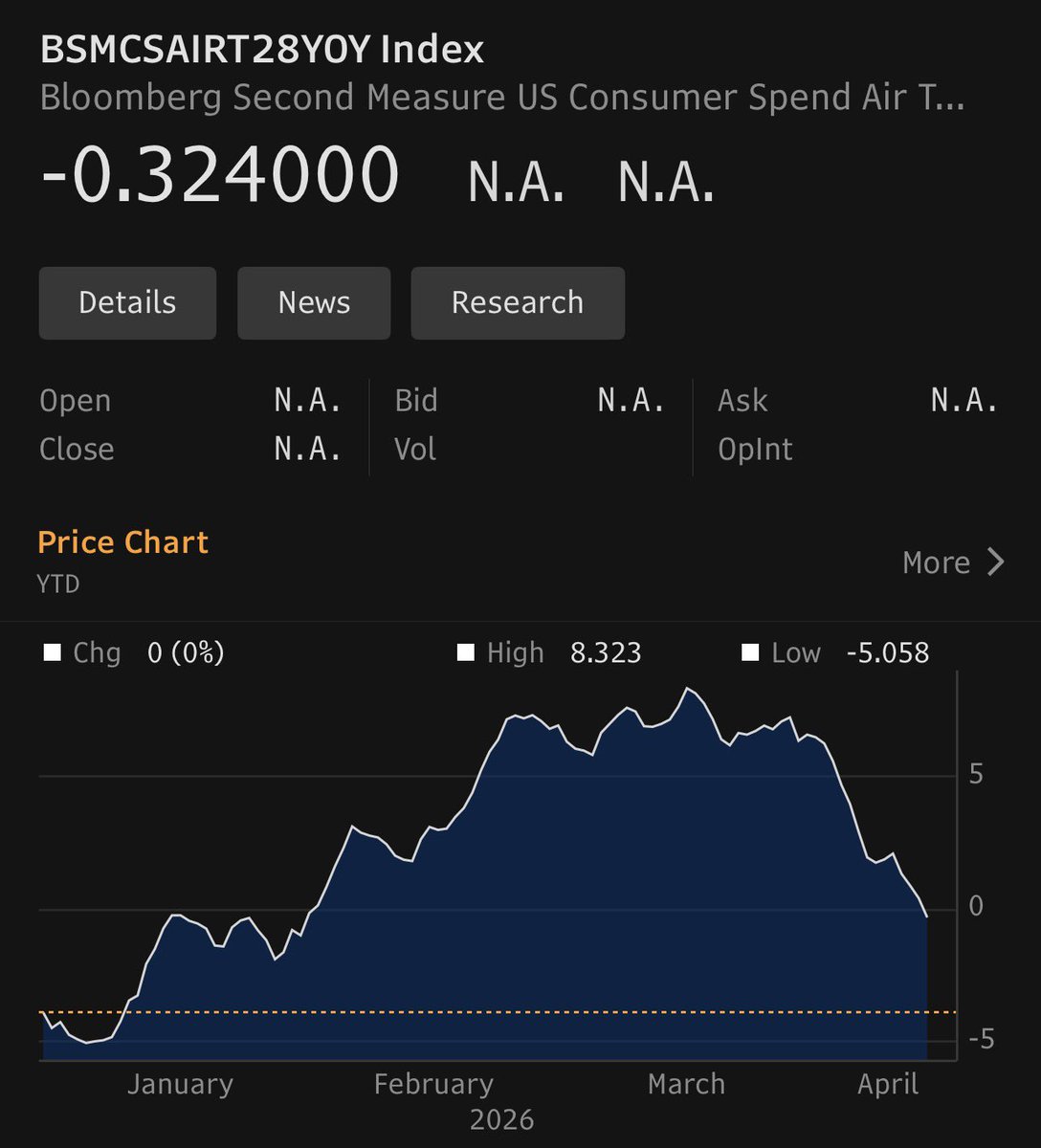Viewport: 1041px width, 1148px height.
Task: Switch to the News tab
Action: pos(314,302)
